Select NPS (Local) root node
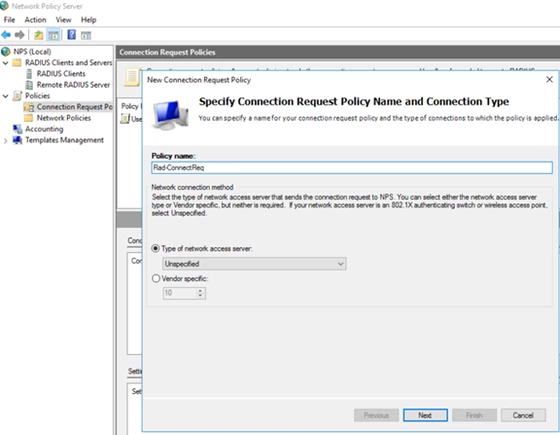The width and height of the screenshot is (560, 435). 32,52
